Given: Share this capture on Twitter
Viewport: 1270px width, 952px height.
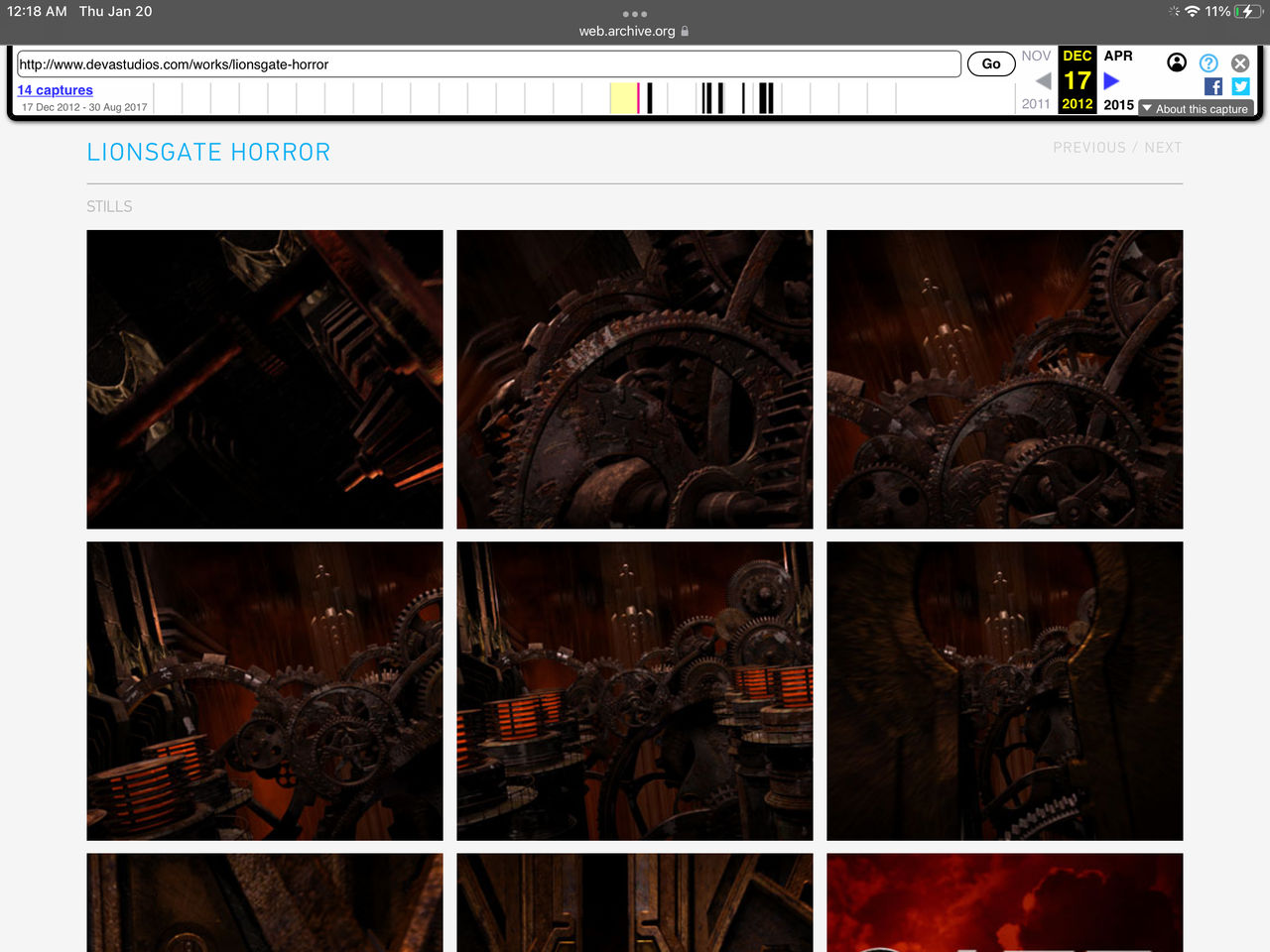Looking at the screenshot, I should 1240,86.
